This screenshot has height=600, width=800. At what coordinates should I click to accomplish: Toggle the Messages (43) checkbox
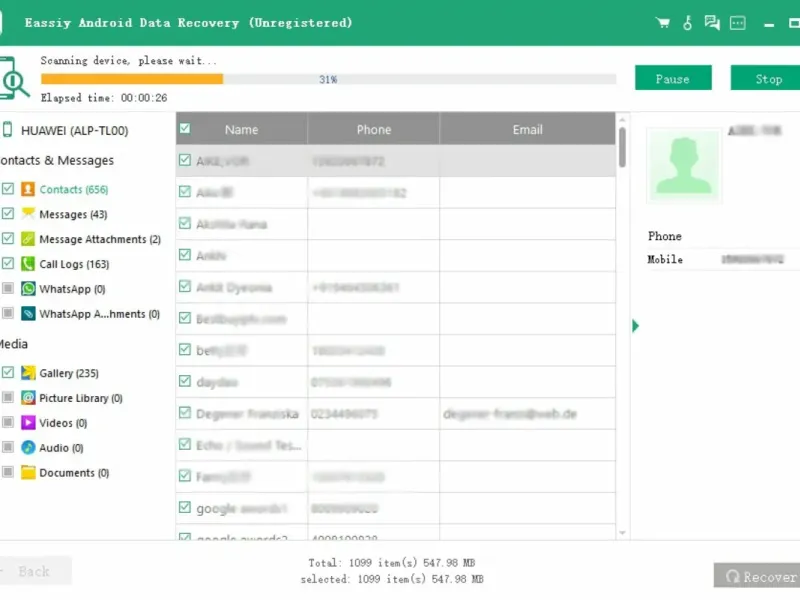click(x=8, y=213)
